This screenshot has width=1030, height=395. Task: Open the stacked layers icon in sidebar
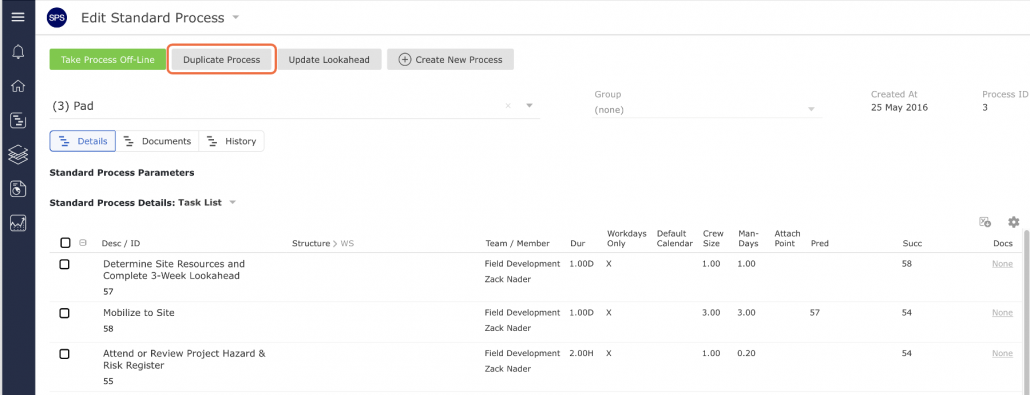(x=18, y=154)
